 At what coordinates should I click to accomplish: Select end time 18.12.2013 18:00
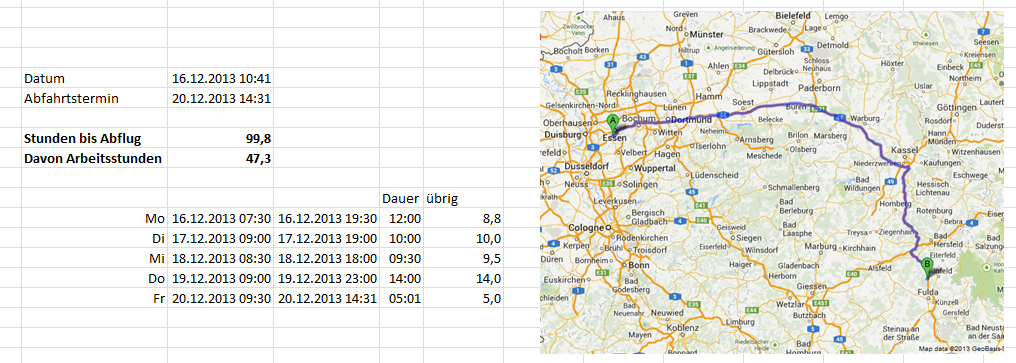(327, 259)
